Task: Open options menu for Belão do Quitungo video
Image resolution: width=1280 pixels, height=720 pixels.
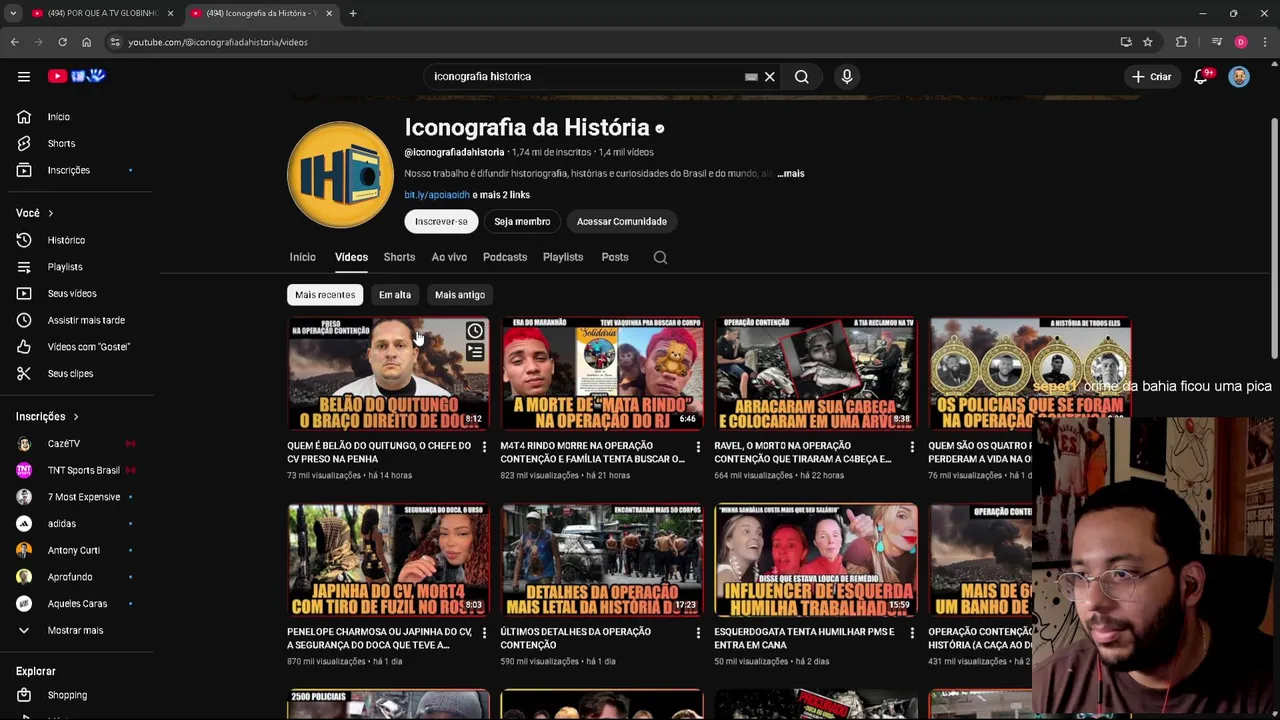Action: [x=484, y=447]
